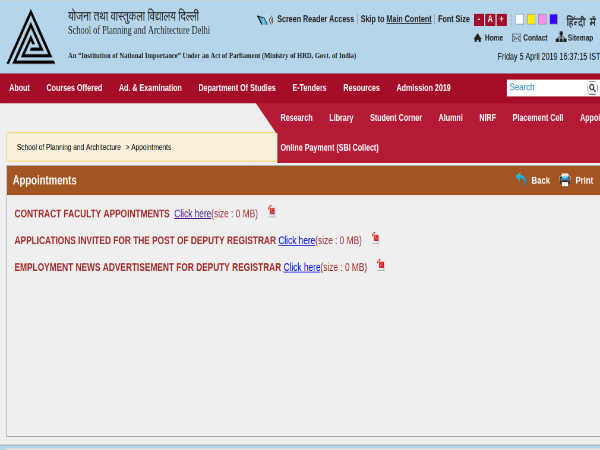Open the Courses Offered menu
600x450 pixels.
[74, 88]
